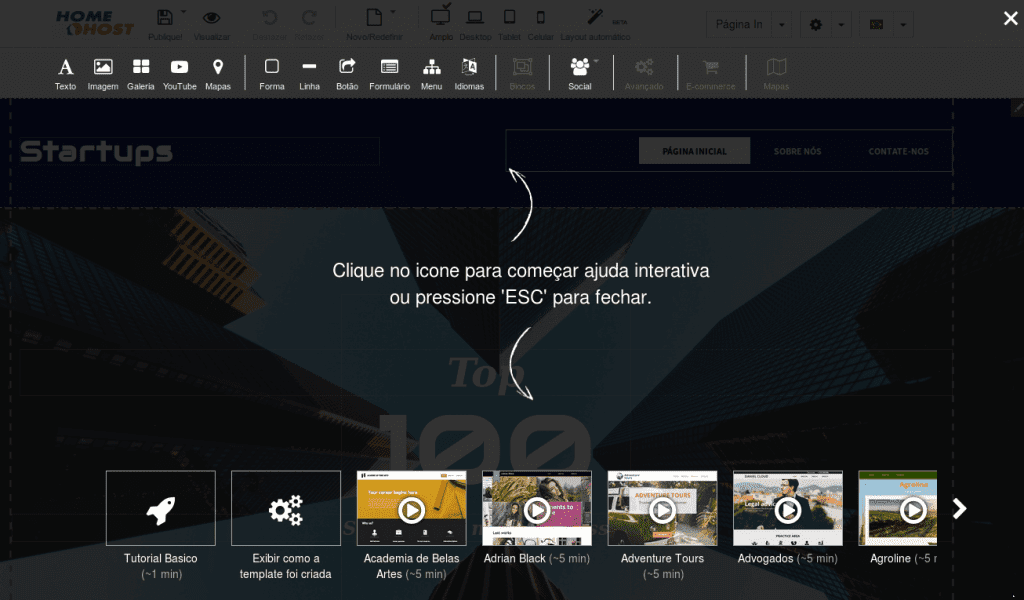The width and height of the screenshot is (1024, 600).
Task: Play the Adventure Tours tutorial video
Action: click(x=662, y=508)
